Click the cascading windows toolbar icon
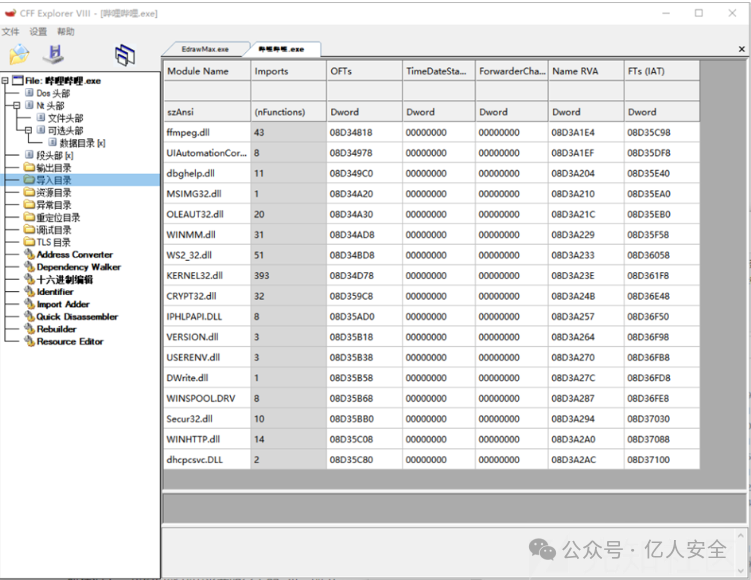The height and width of the screenshot is (580, 751). tap(124, 55)
